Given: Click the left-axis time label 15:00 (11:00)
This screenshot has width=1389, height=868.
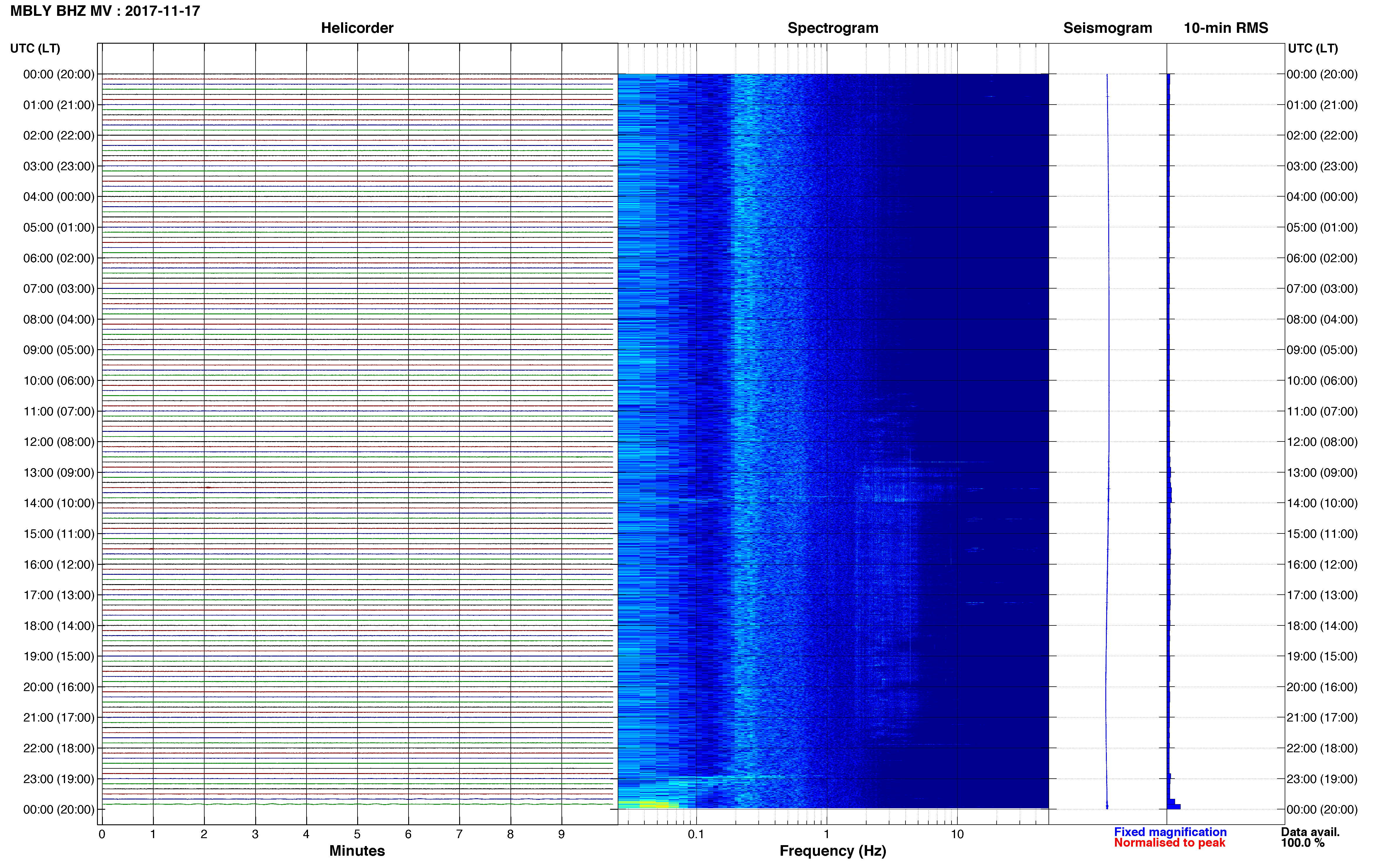Looking at the screenshot, I should coord(59,534).
